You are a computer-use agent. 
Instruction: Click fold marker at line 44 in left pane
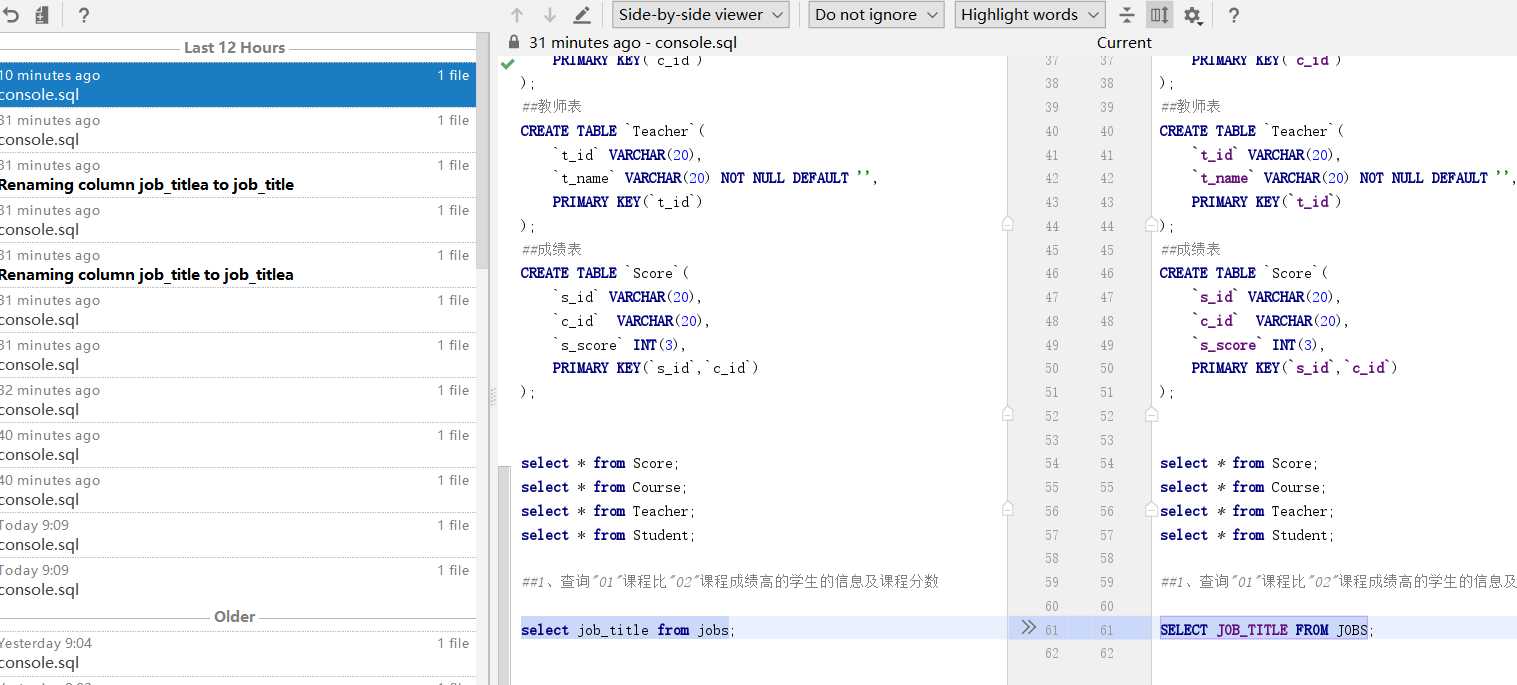coord(1007,224)
